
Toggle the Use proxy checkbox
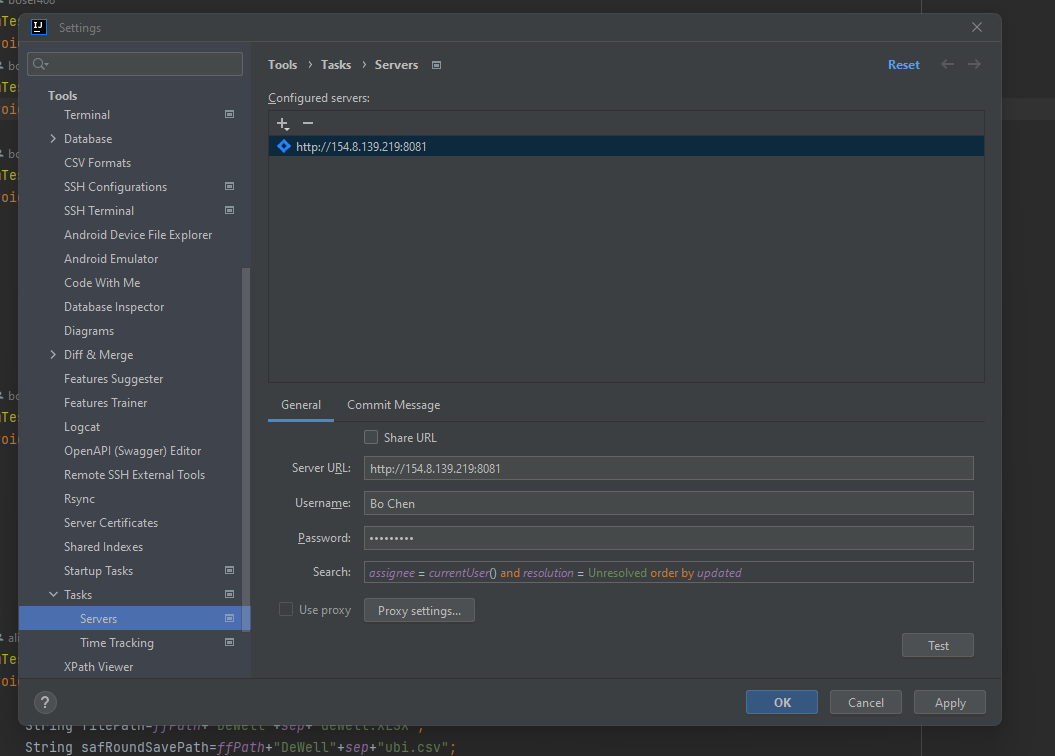click(x=286, y=609)
